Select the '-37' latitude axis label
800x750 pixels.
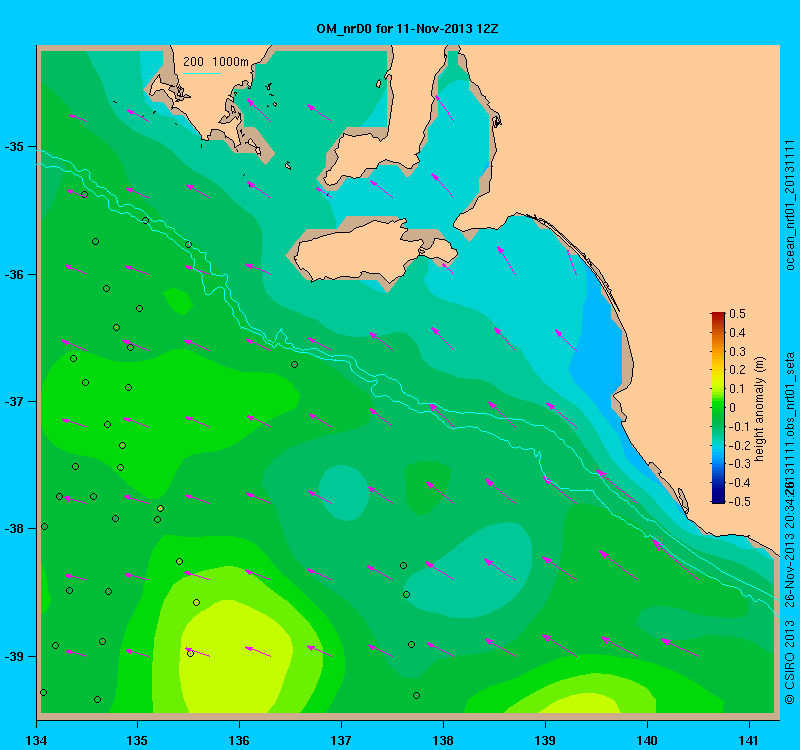click(x=14, y=402)
